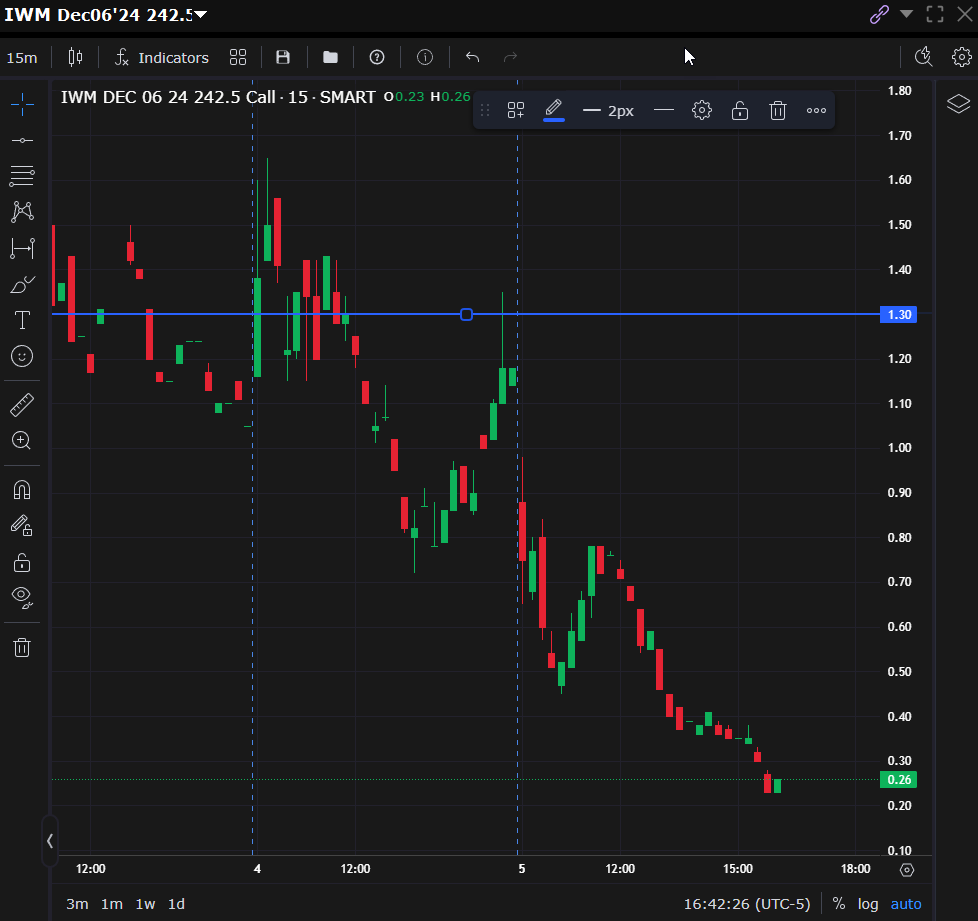Image resolution: width=978 pixels, height=921 pixels.
Task: Enable magnet mode for drawings
Action: (x=21, y=489)
